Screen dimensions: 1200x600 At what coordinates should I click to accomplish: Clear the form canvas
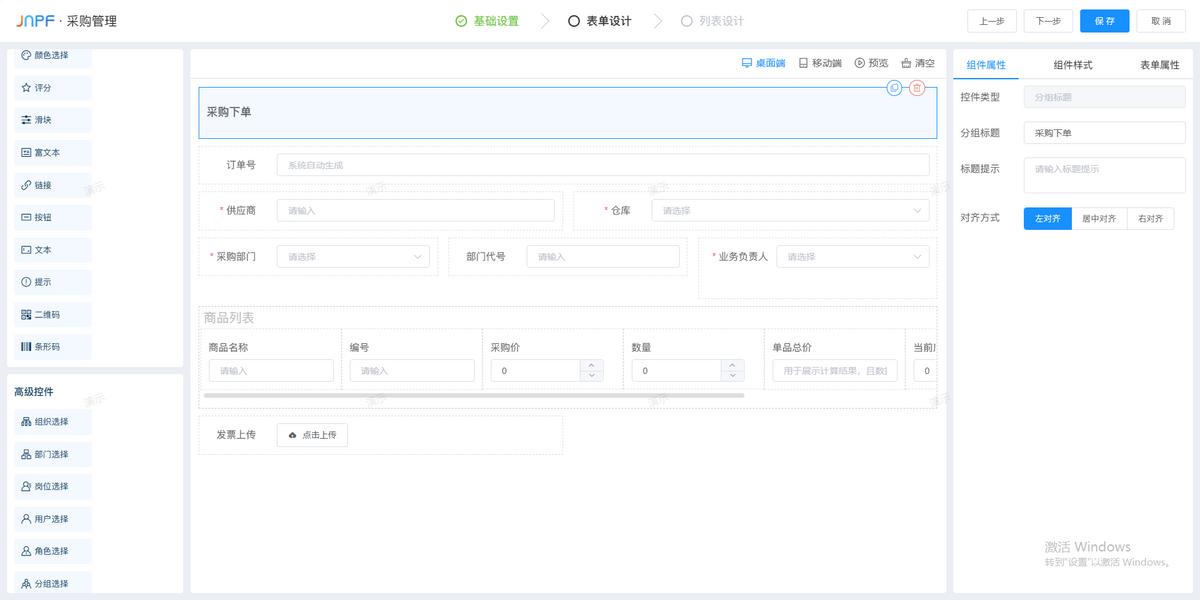pos(918,63)
